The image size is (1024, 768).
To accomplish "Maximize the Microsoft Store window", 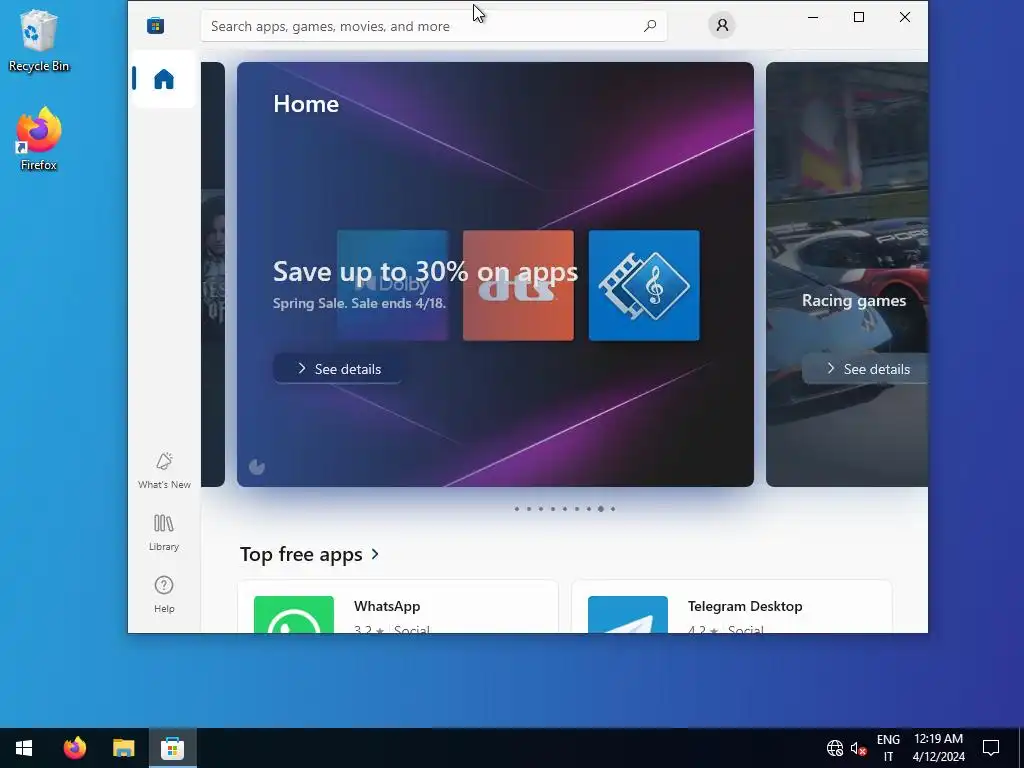I will (859, 18).
